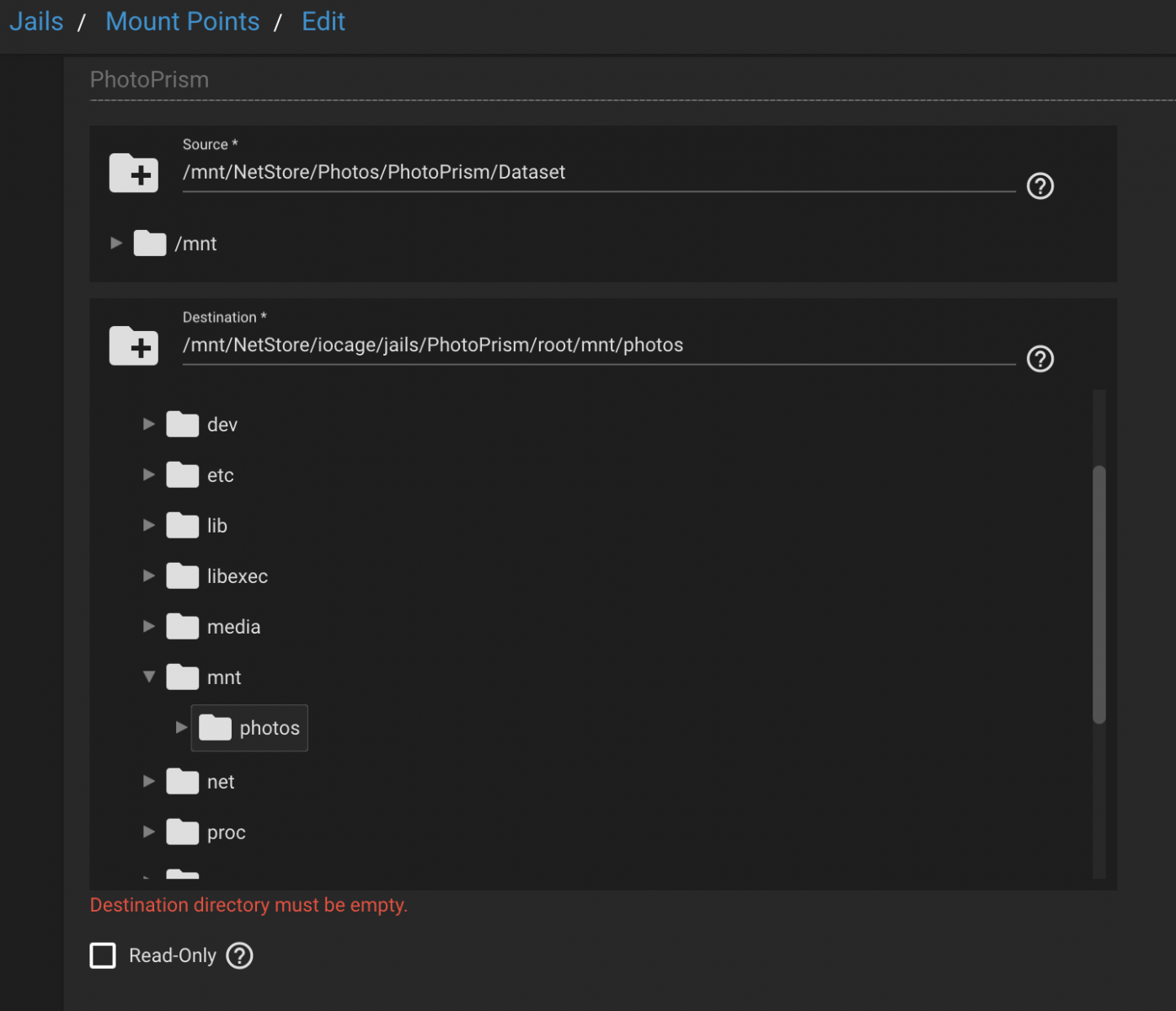Open help for the Destination field

pos(1040,359)
